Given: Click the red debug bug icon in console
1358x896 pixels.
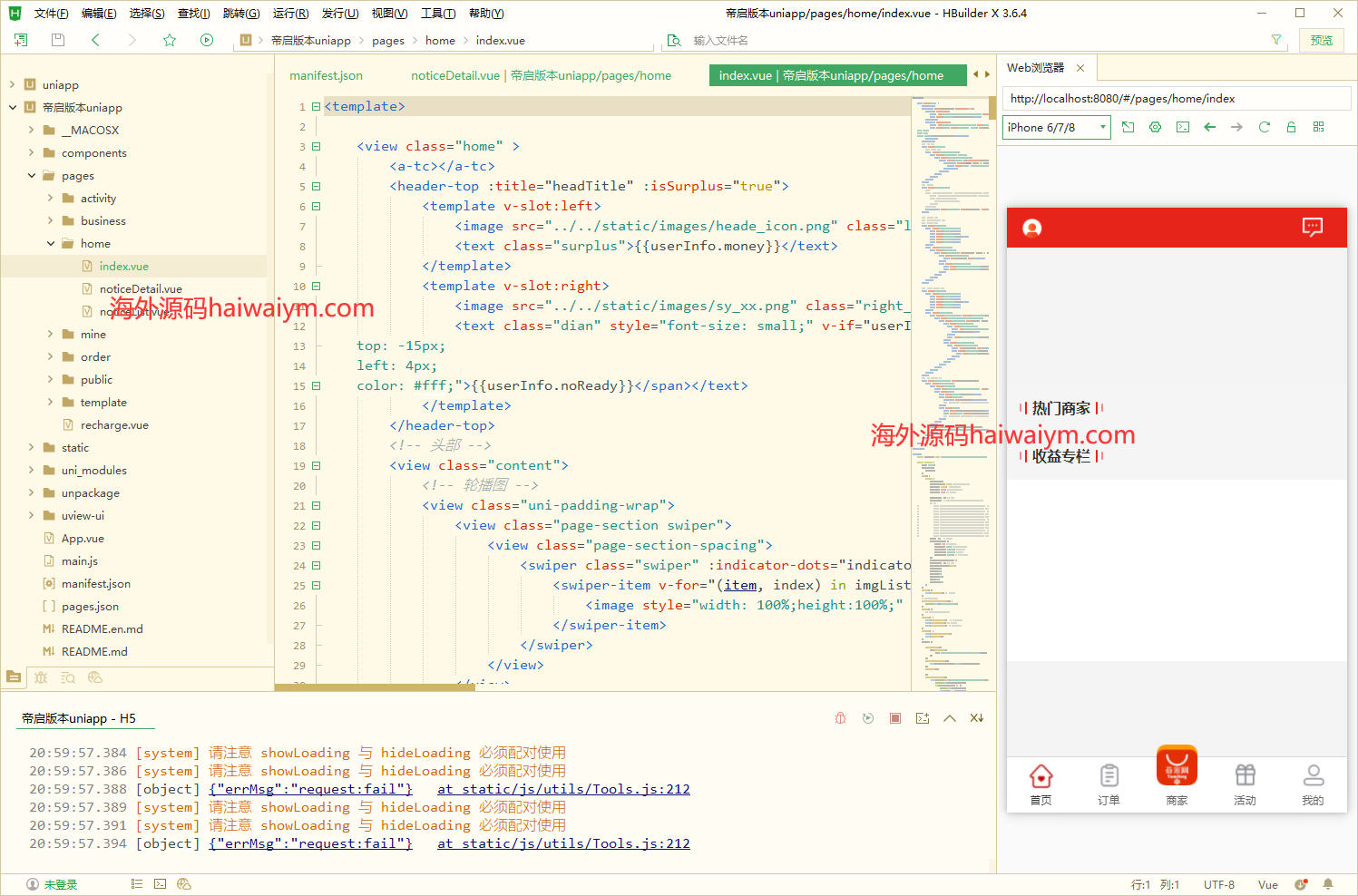Looking at the screenshot, I should coord(841,718).
